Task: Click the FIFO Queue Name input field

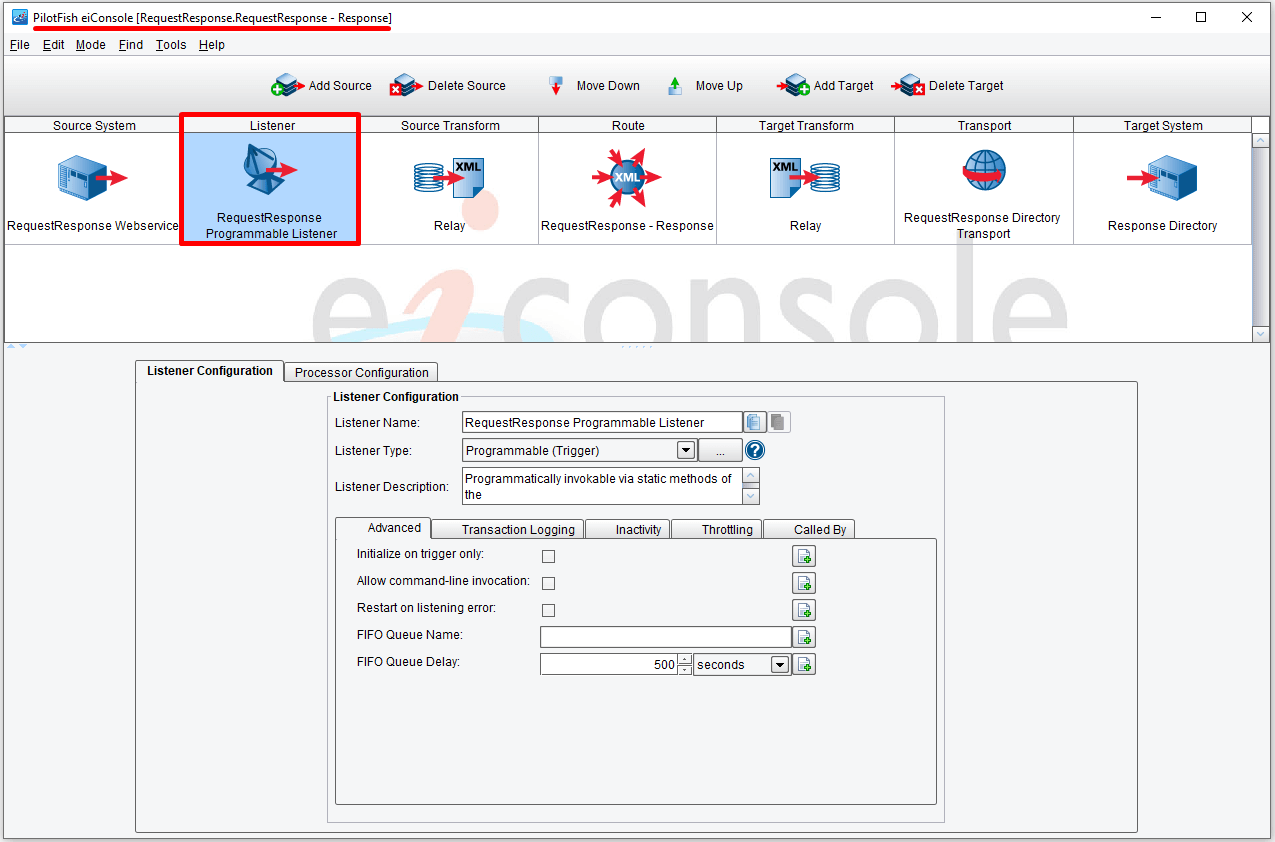Action: pyautogui.click(x=666, y=637)
